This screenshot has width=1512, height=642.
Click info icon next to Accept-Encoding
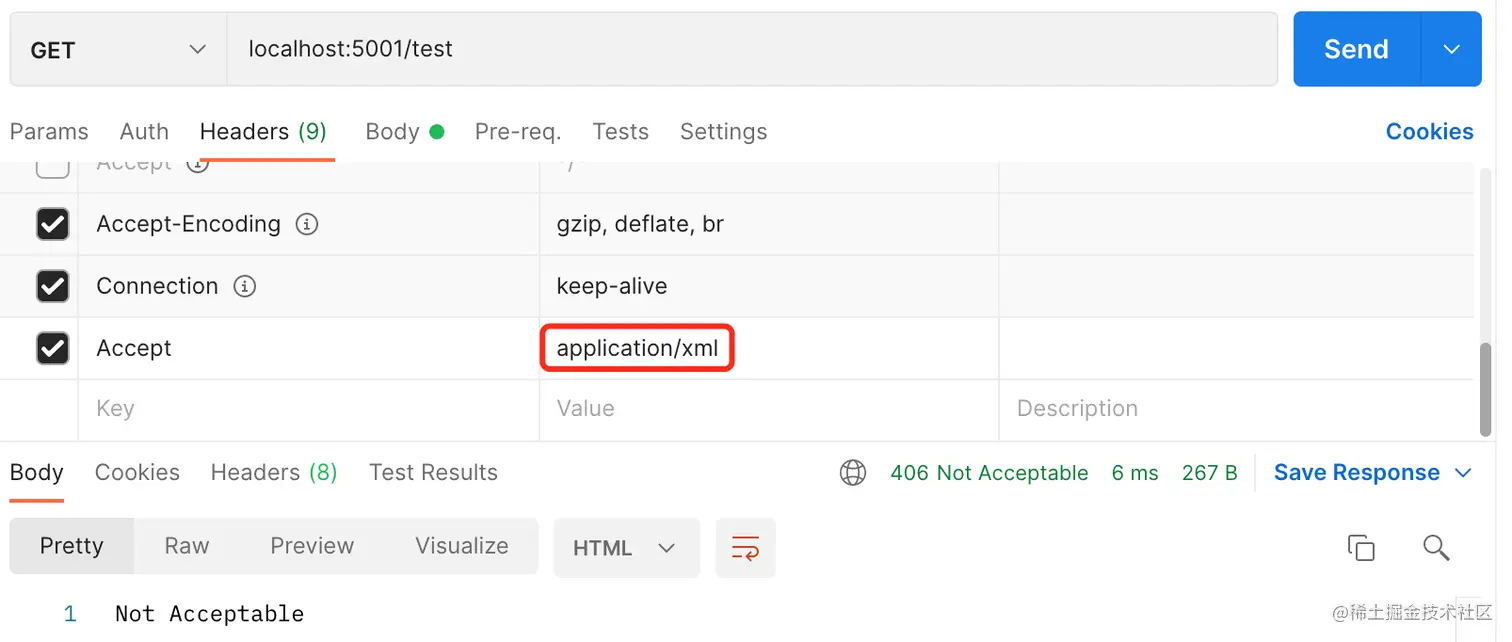307,224
